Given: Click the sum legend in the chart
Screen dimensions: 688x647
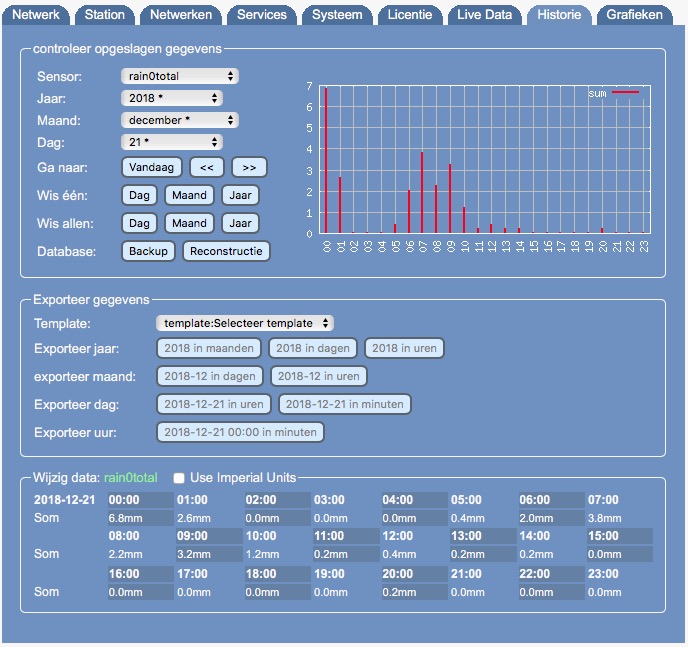Looking at the screenshot, I should (x=613, y=93).
